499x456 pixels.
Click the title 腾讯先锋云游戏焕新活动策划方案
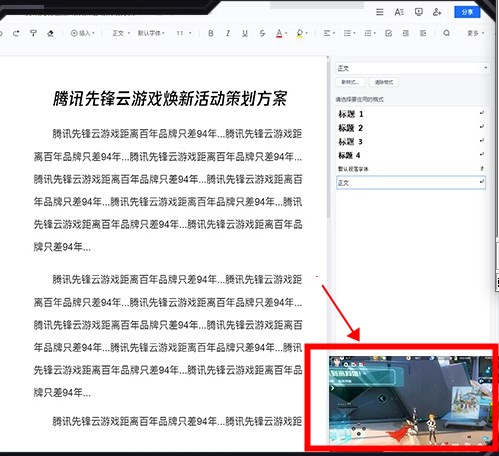(170, 99)
